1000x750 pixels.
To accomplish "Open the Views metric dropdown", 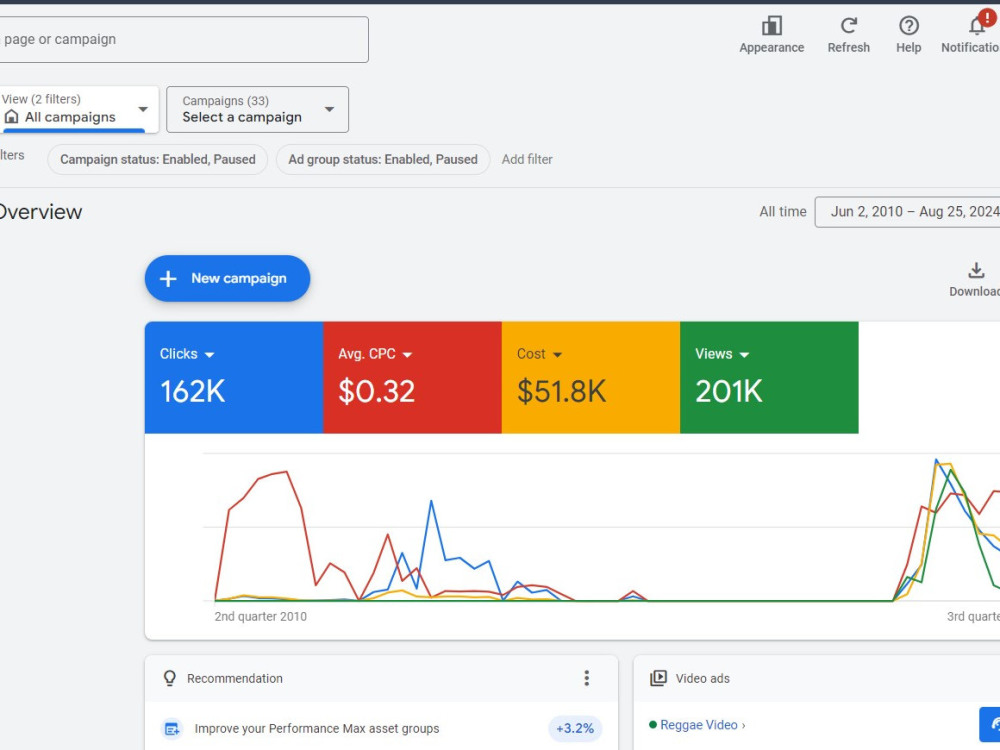I will tap(744, 355).
